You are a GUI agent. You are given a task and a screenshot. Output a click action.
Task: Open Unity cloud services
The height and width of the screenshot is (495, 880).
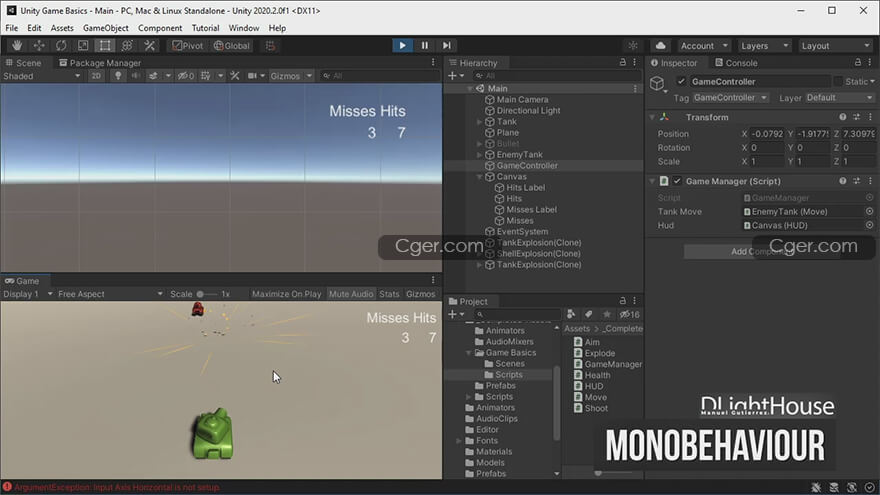(661, 45)
